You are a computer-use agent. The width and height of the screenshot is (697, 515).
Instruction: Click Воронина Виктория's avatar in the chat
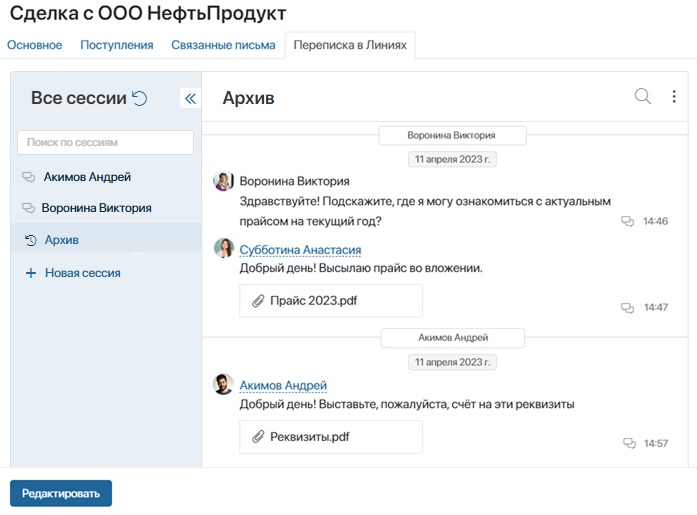click(224, 181)
